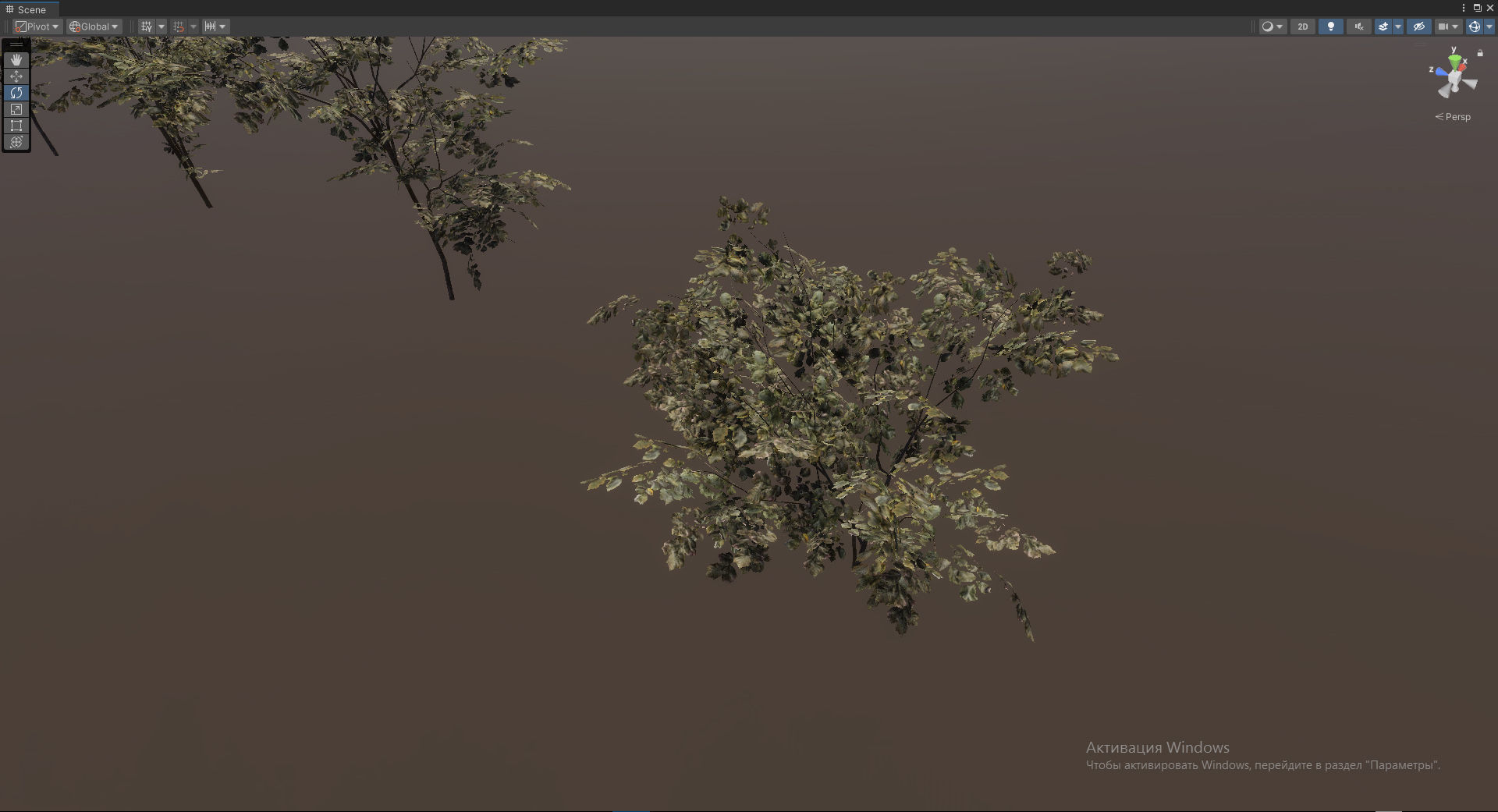Open grid visibility settings dropdown arrow
Image resolution: width=1498 pixels, height=812 pixels.
(x=162, y=27)
